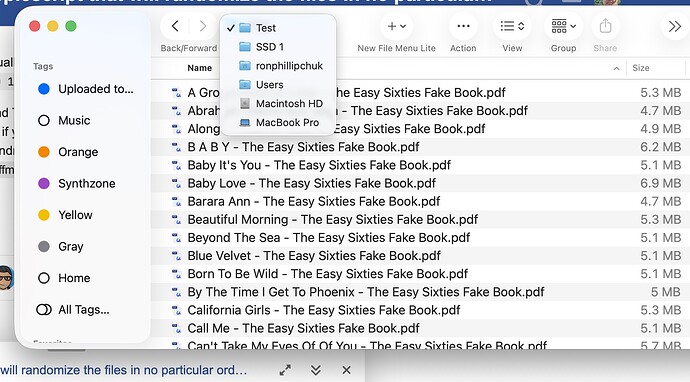Choose SSD 1 in path menu
The image size is (690, 382).
(x=278, y=47)
